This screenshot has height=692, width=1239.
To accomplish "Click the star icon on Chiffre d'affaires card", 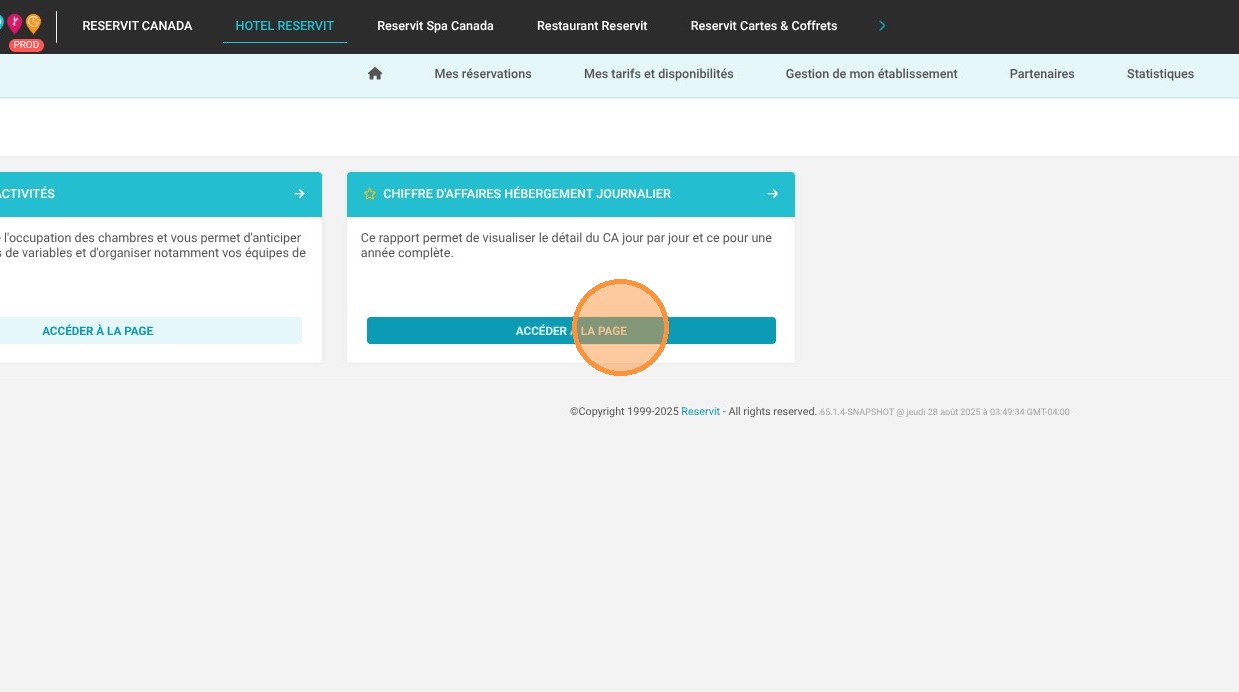I will 370,194.
